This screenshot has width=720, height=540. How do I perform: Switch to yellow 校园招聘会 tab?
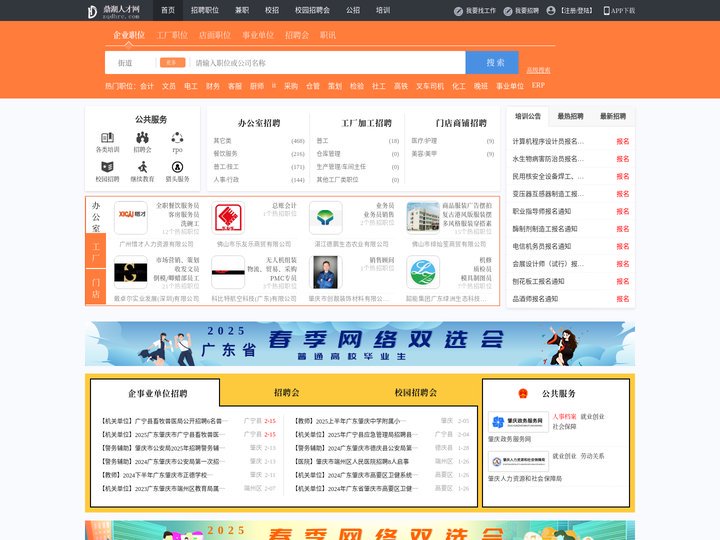click(x=416, y=393)
